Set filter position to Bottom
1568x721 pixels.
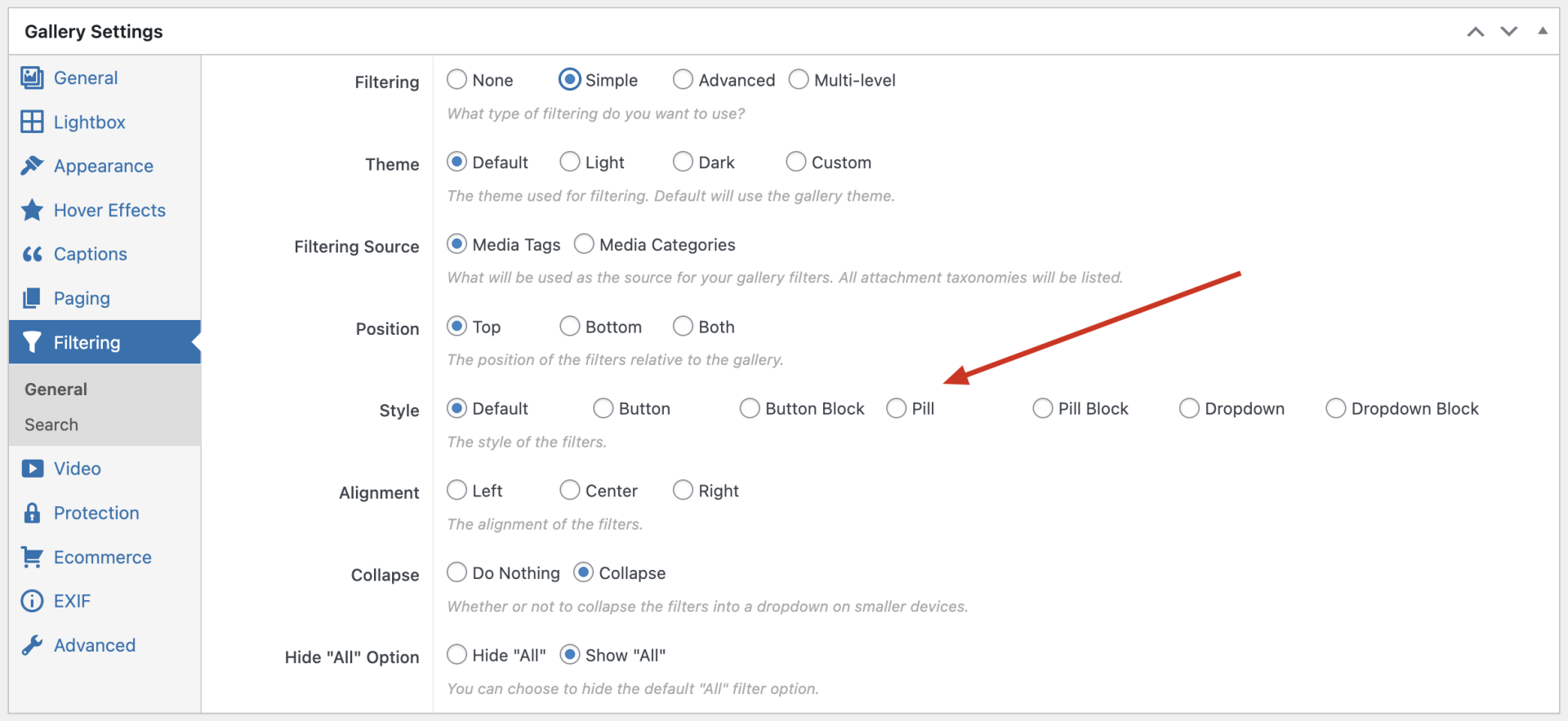pyautogui.click(x=570, y=326)
